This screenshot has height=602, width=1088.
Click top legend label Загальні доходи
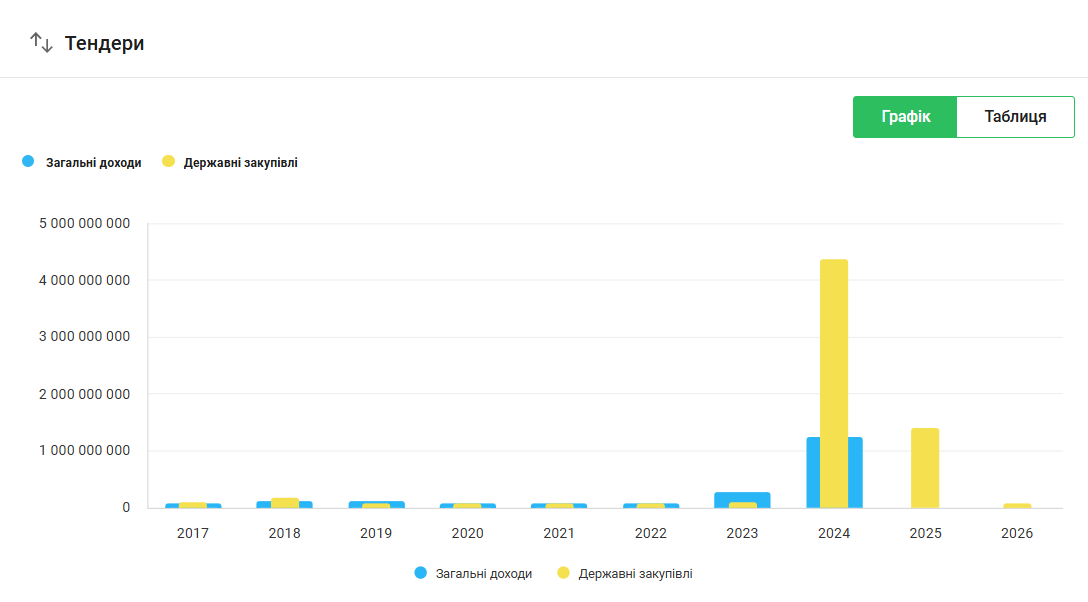(93, 163)
